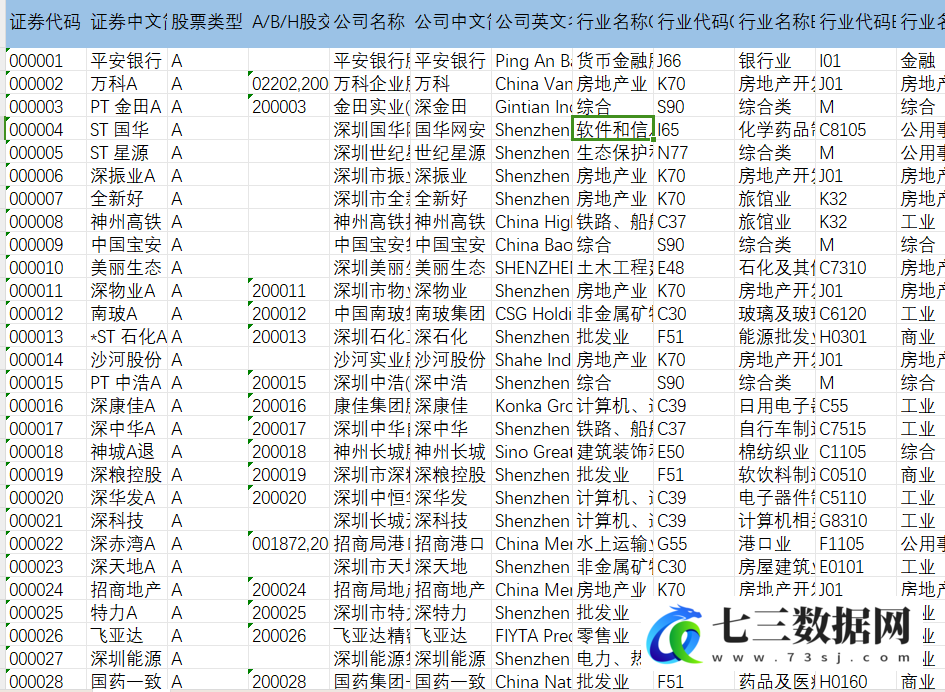
Task: Select the Sino Great English name cell
Action: pyautogui.click(x=532, y=451)
